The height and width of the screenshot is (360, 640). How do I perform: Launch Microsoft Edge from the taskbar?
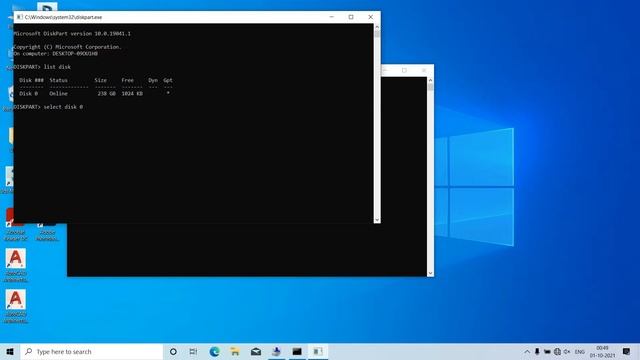pyautogui.click(x=214, y=351)
